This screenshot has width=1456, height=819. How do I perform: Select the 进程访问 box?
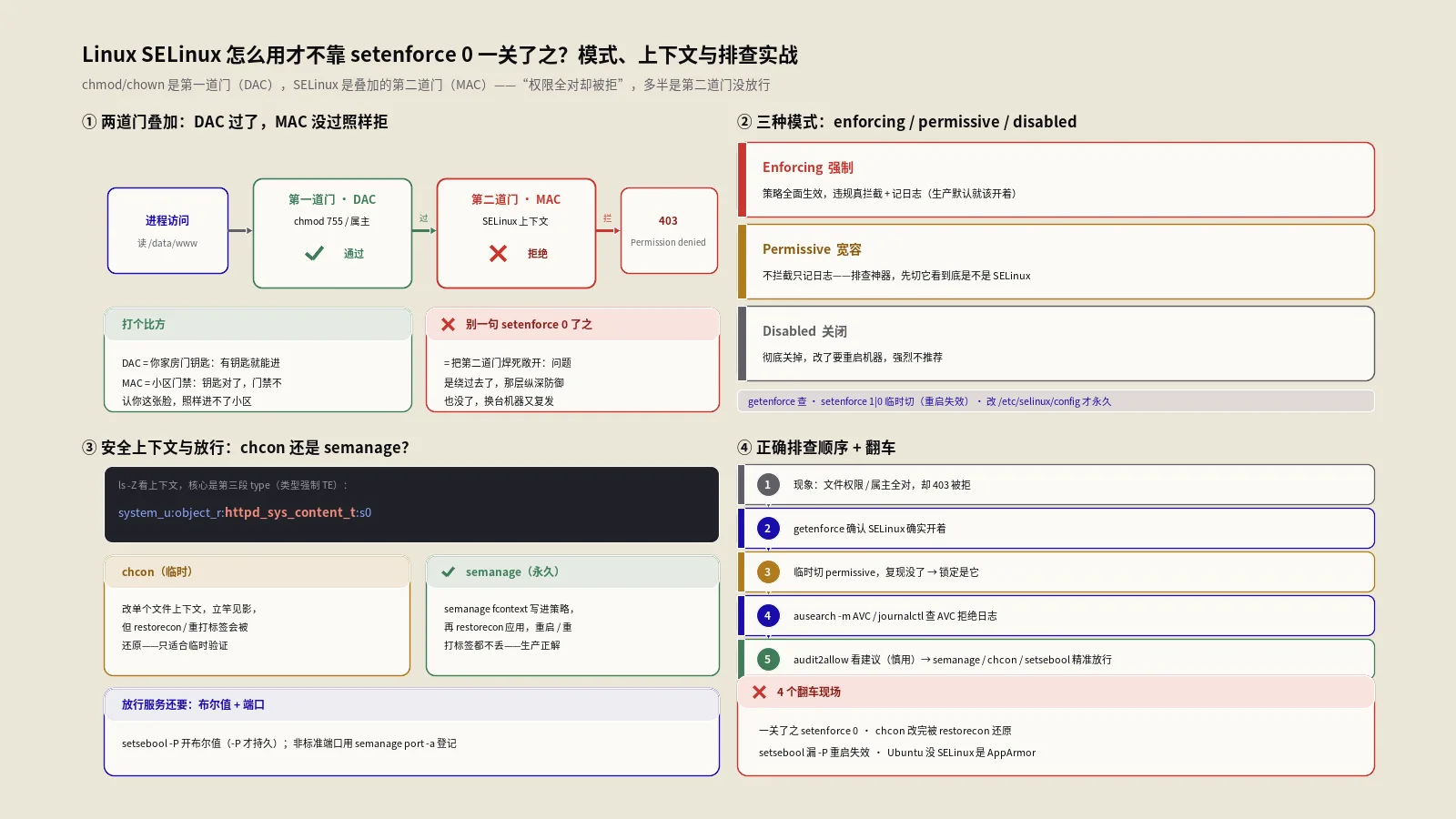(167, 230)
